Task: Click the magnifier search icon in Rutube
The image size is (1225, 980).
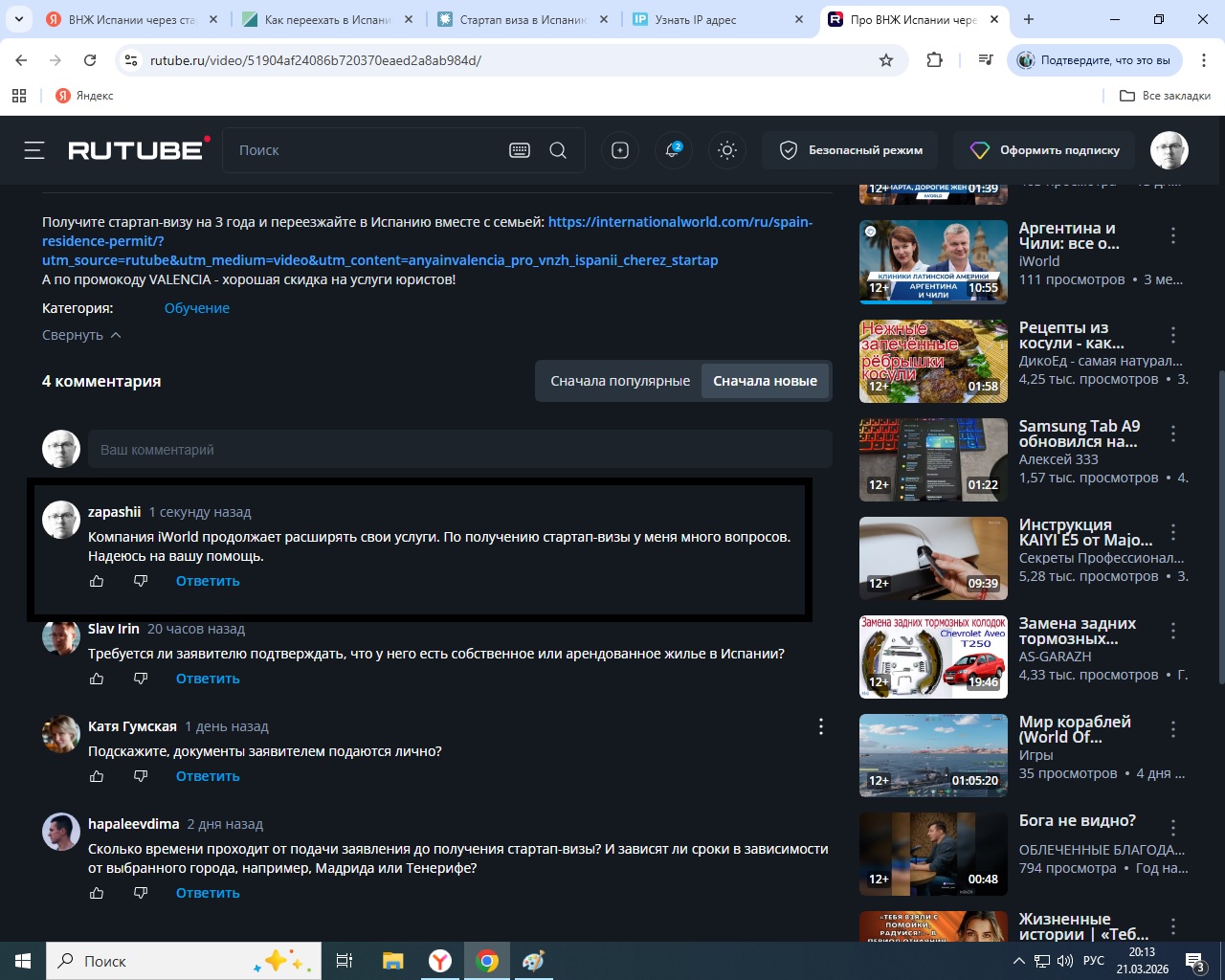Action: tap(558, 150)
